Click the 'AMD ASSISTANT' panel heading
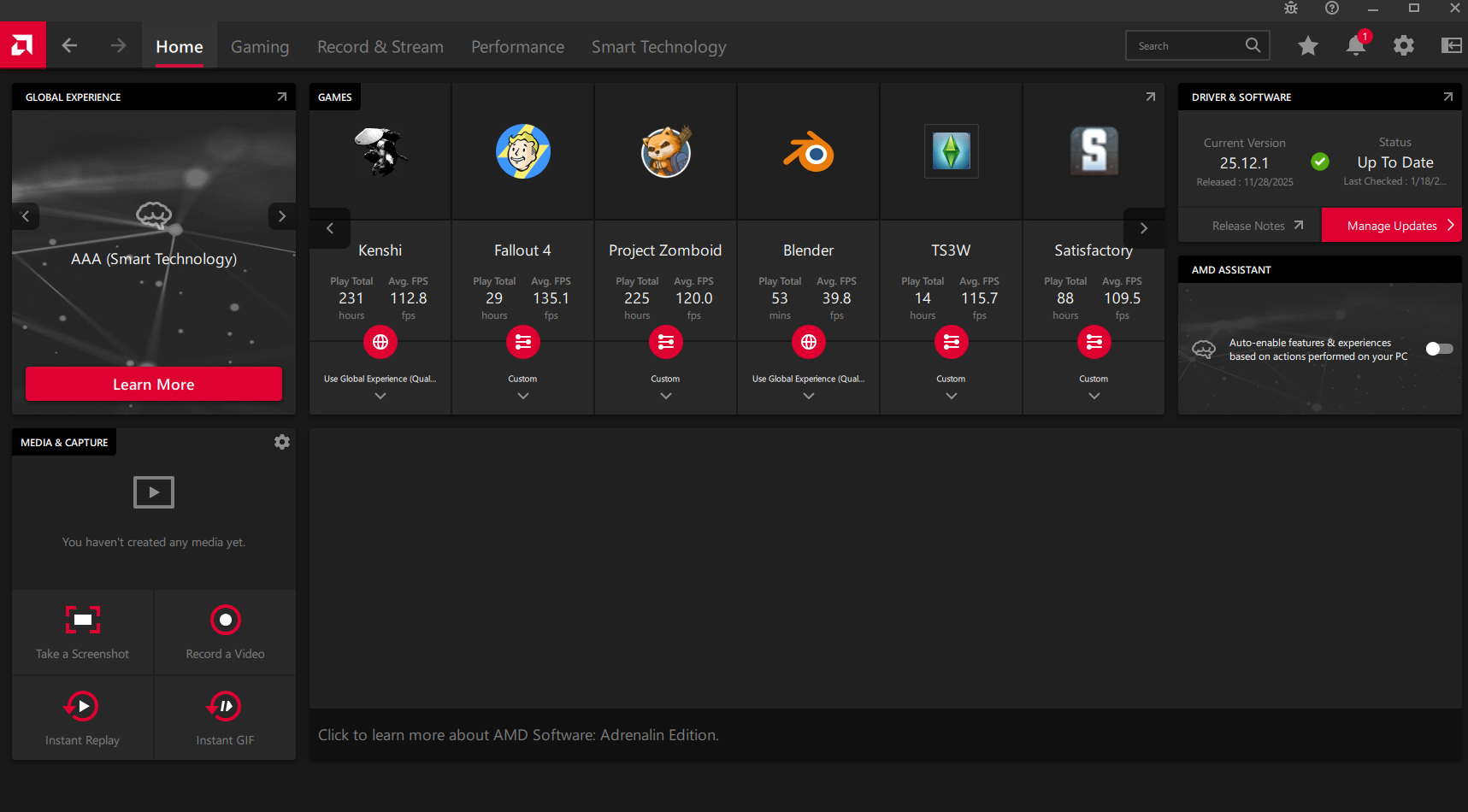 (x=1231, y=269)
